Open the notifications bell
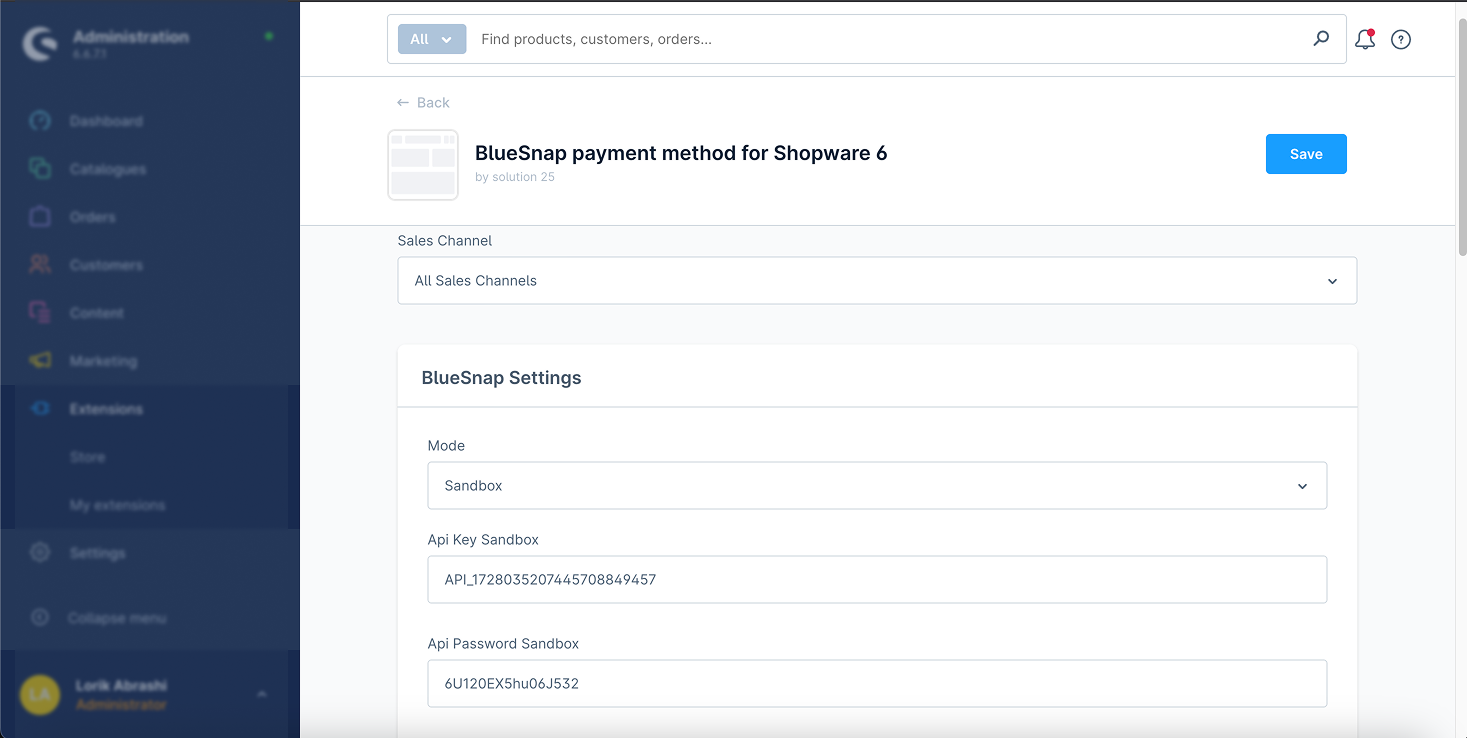1467x738 pixels. tap(1364, 40)
